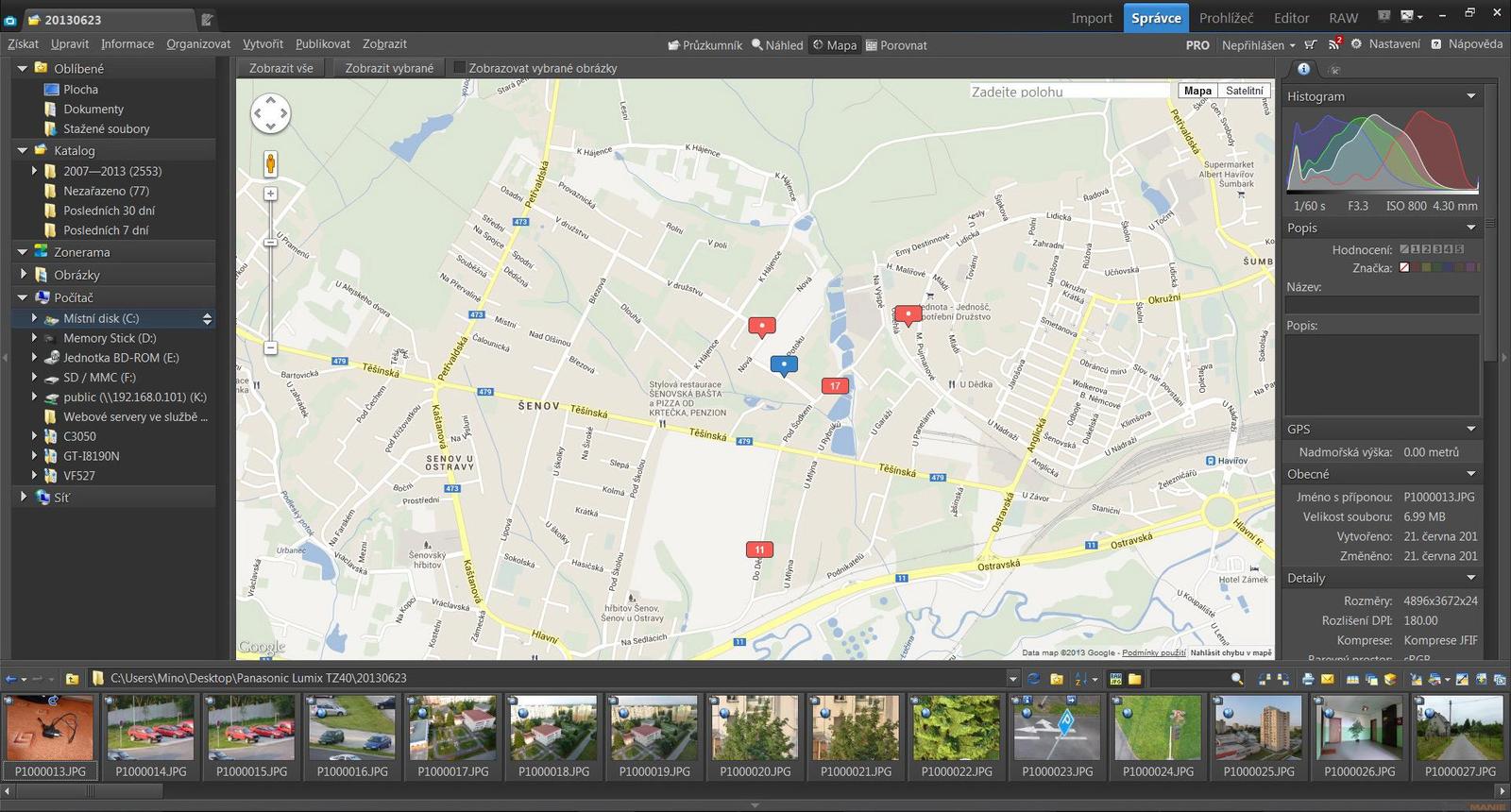Enable Zobrazovat vybrané obrázky checkbox
1511x812 pixels.
pyautogui.click(x=460, y=68)
